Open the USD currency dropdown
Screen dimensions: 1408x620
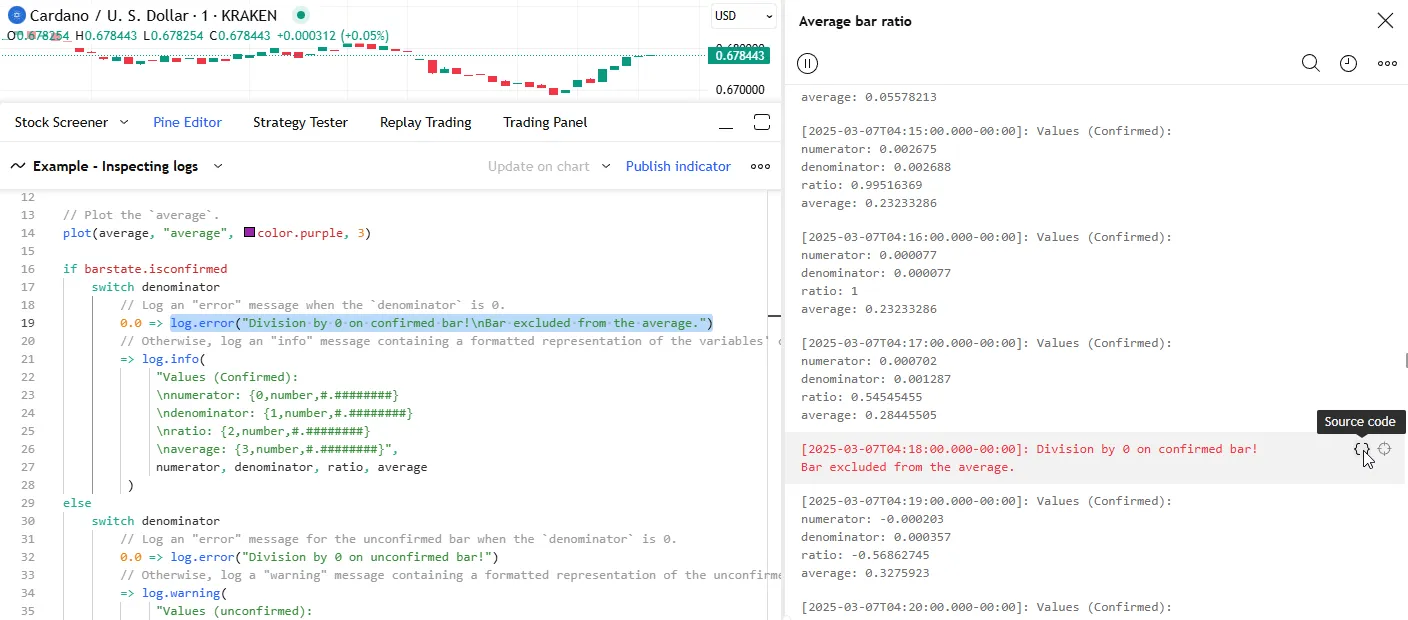[x=744, y=16]
